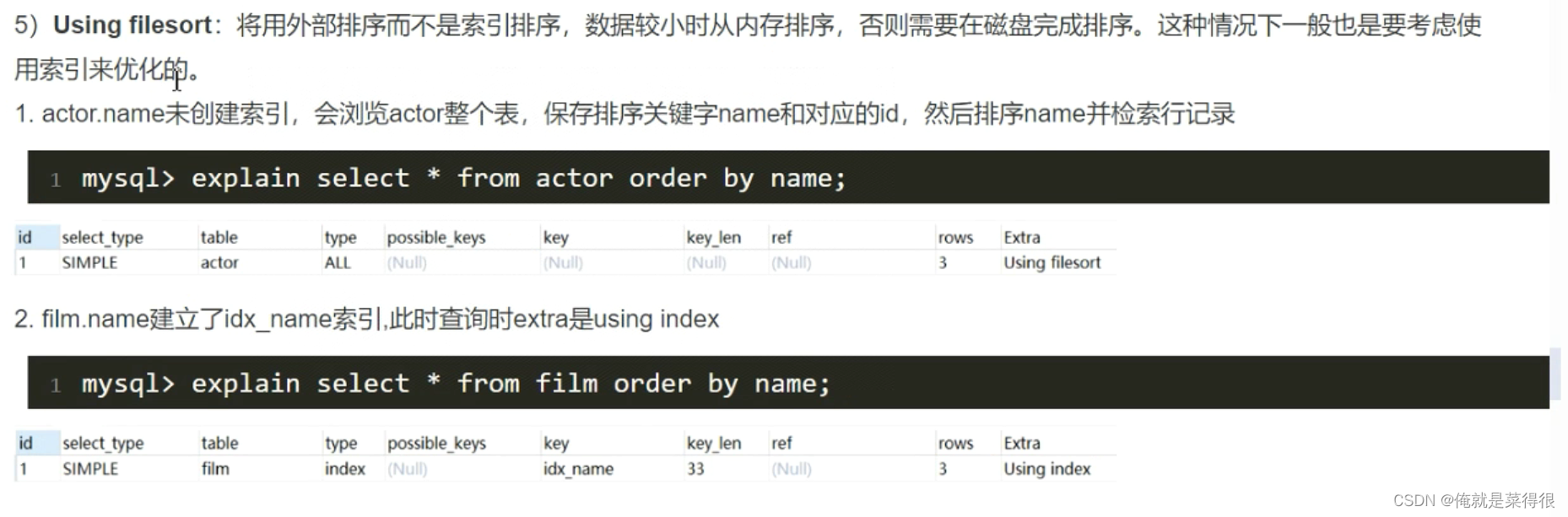Screen dimensions: 1568x517
Task: Click the line number 1 in the film code block
Action: pyautogui.click(x=56, y=385)
